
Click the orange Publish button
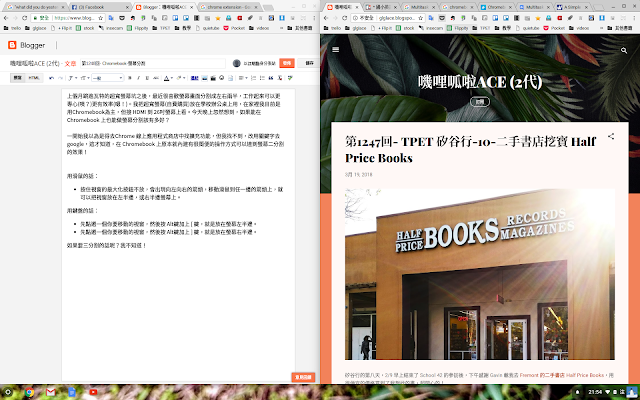click(287, 63)
